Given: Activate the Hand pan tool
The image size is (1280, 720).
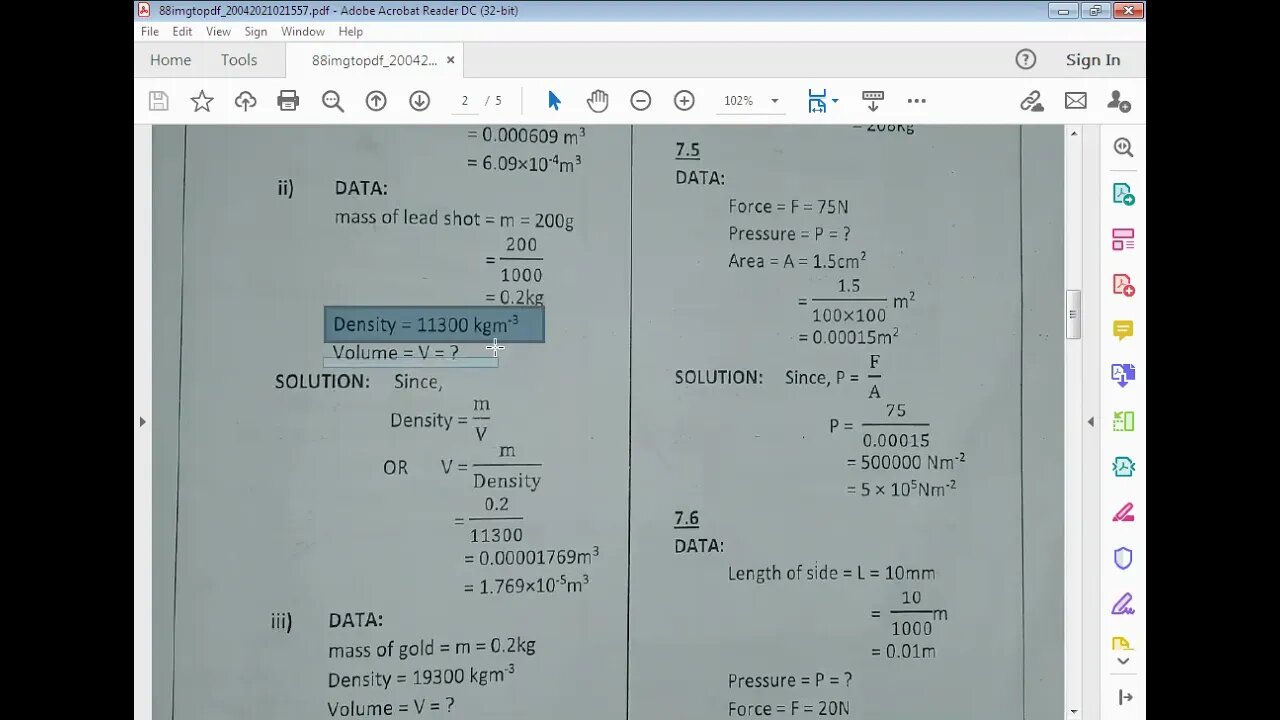Looking at the screenshot, I should click(x=597, y=101).
